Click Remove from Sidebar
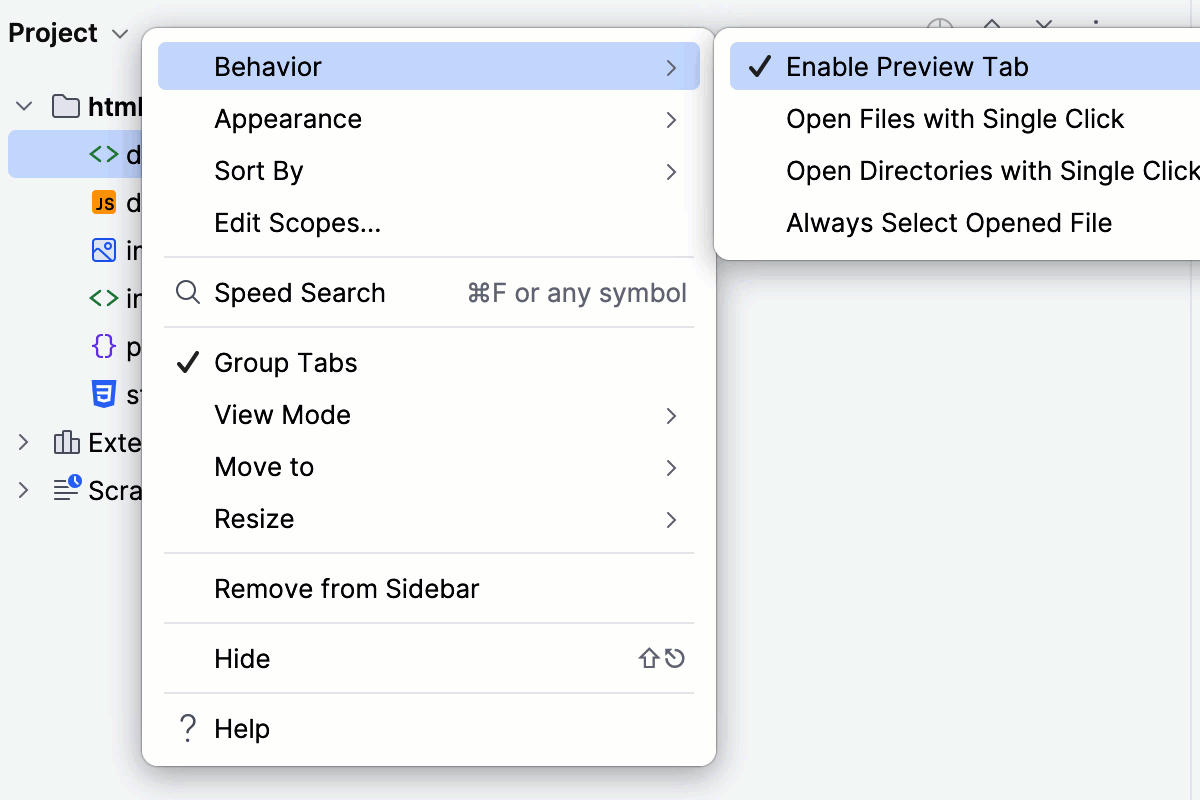Screen dimensions: 1200x800 tap(349, 589)
